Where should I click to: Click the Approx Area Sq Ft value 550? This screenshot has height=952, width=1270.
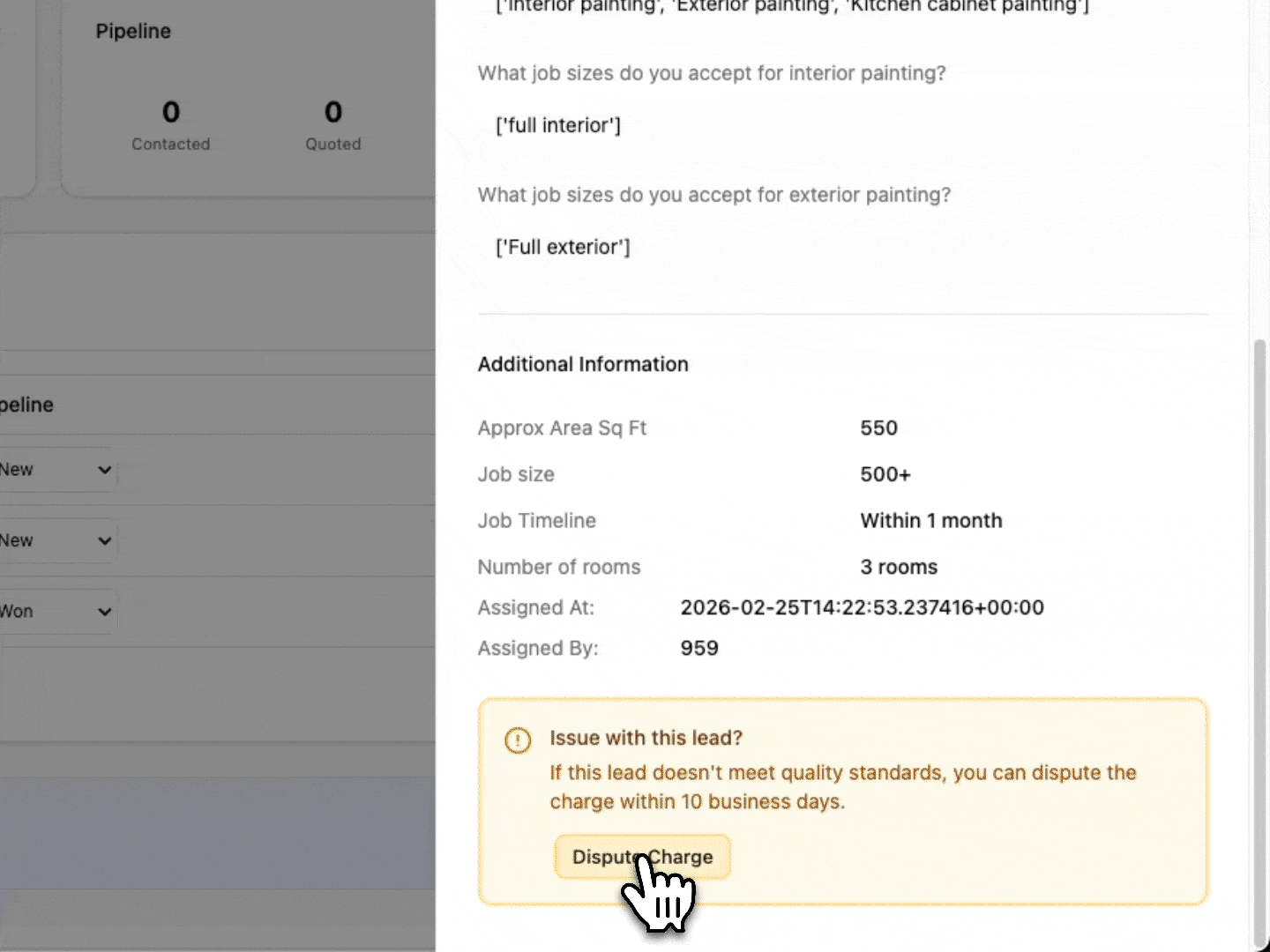click(x=878, y=428)
